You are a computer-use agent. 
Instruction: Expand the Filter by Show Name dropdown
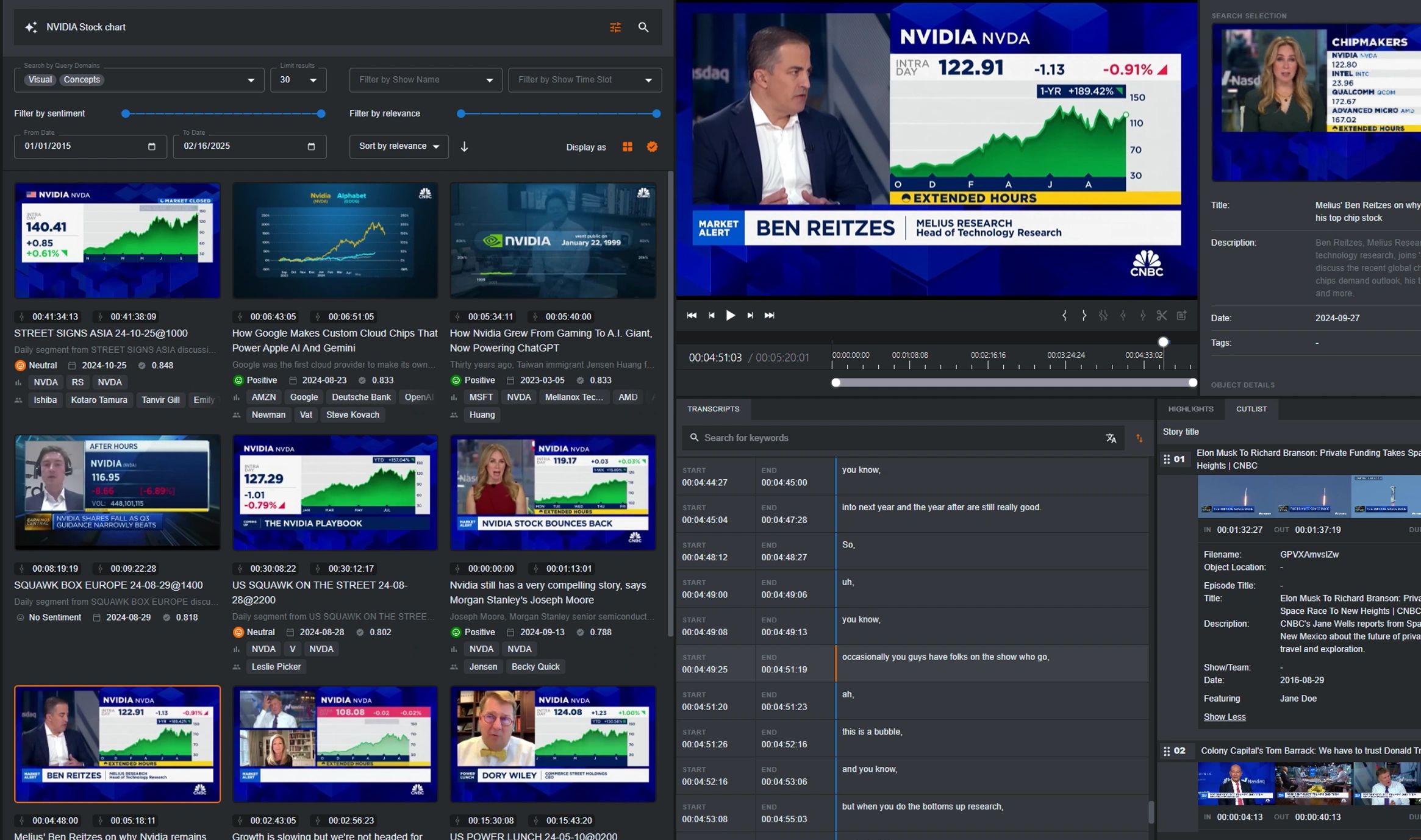(x=425, y=80)
